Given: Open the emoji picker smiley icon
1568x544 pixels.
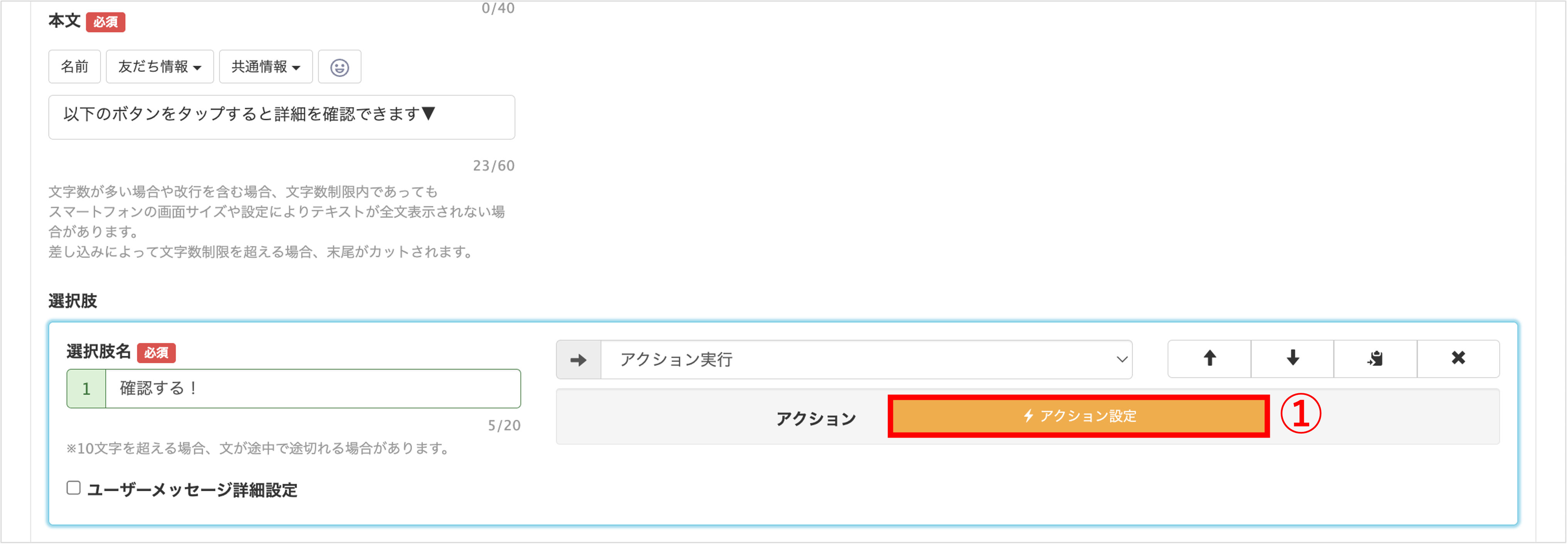Looking at the screenshot, I should 339,67.
